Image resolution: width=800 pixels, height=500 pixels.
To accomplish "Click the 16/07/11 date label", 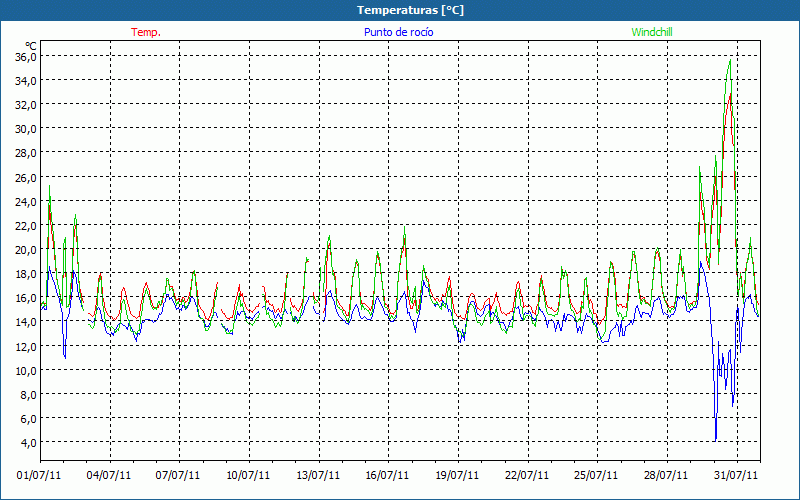I will [x=387, y=475].
